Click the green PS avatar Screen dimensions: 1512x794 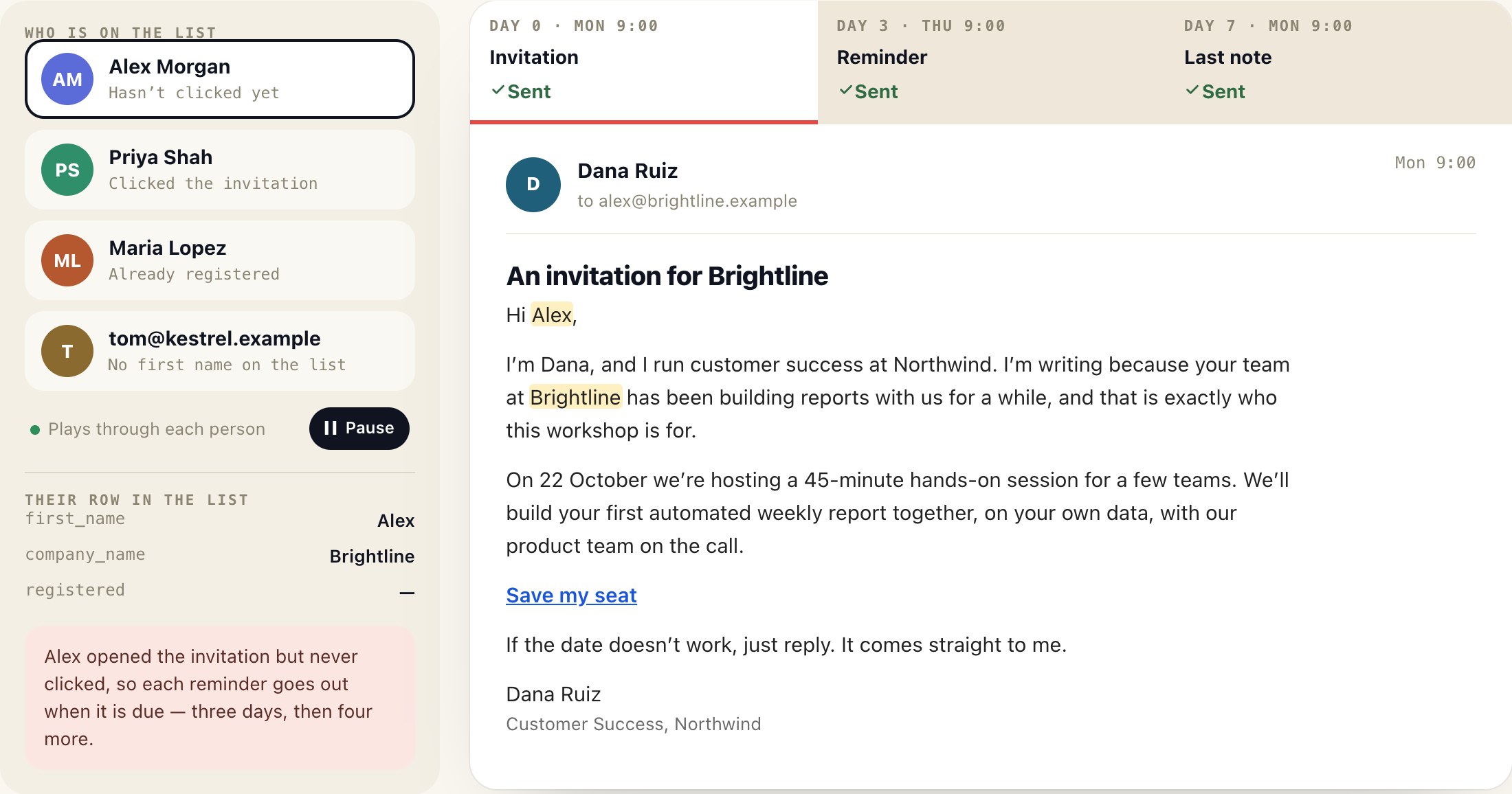tap(67, 170)
